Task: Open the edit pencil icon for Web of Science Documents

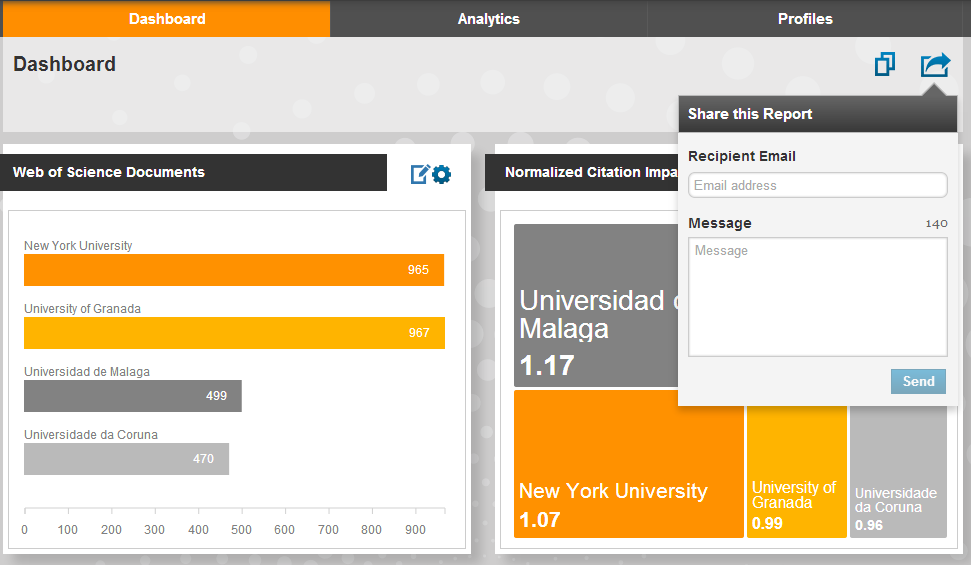Action: [420, 174]
